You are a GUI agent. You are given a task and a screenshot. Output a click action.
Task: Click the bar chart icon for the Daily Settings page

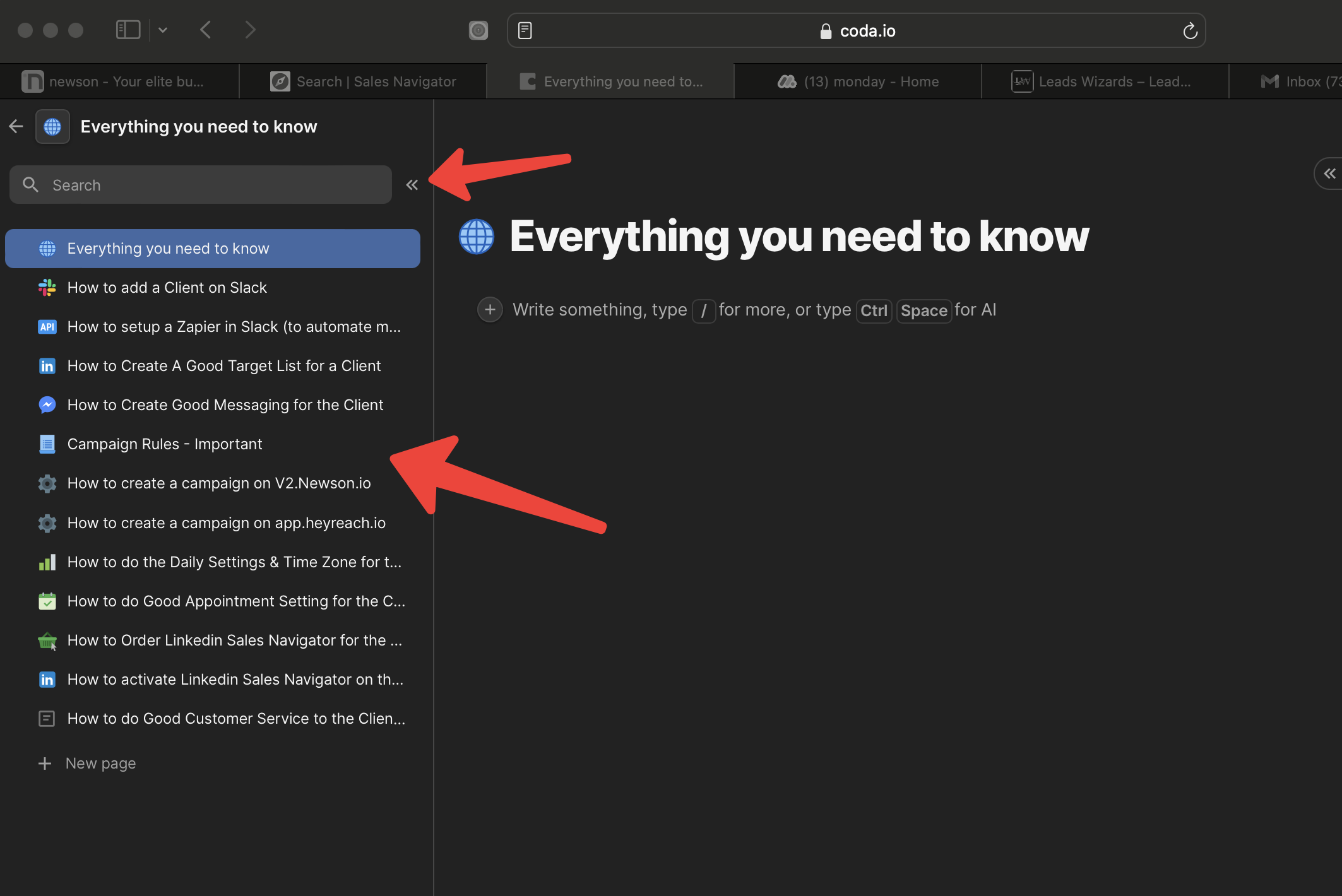point(47,562)
